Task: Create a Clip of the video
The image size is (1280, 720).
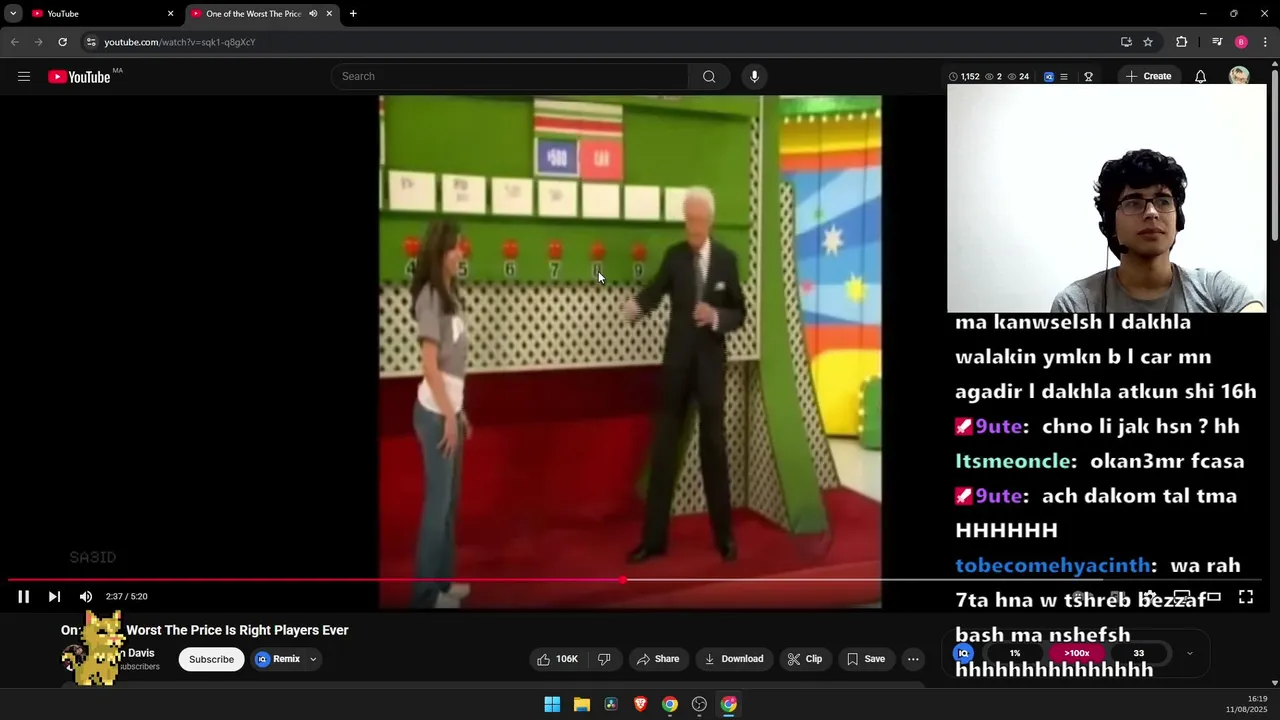Action: point(804,659)
